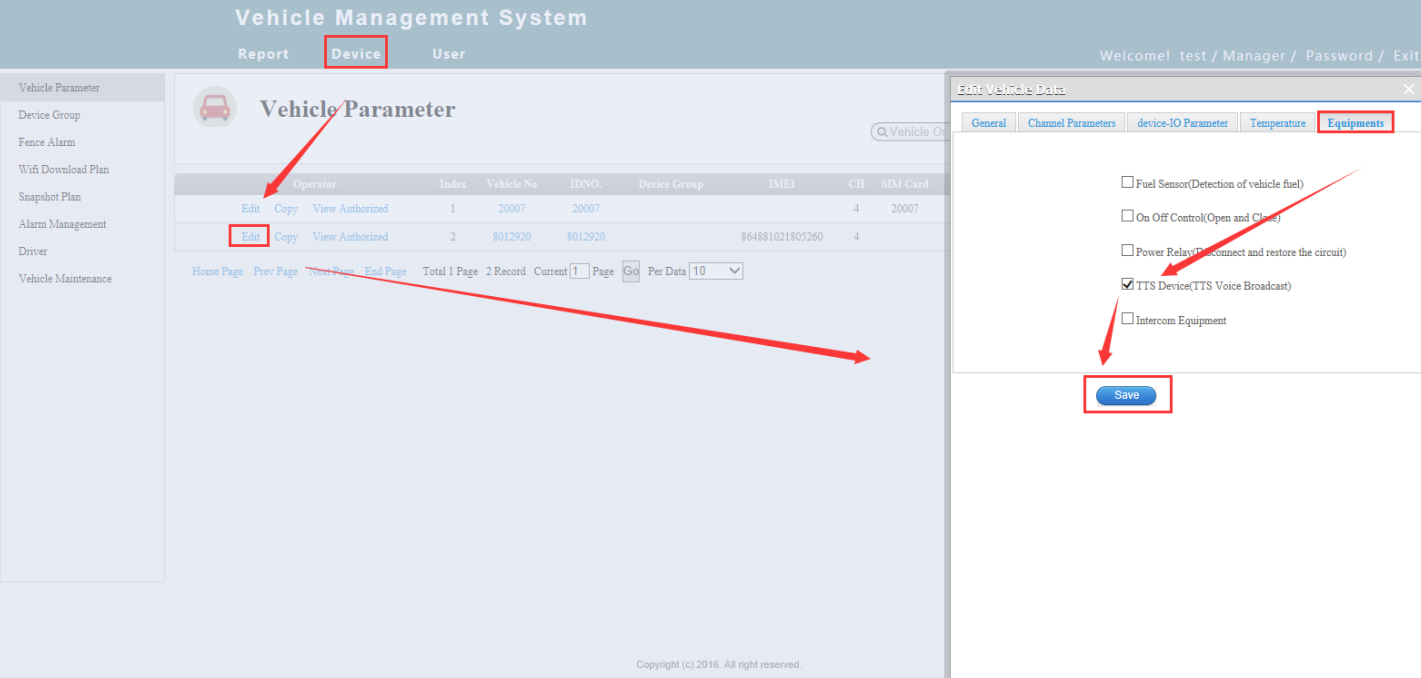This screenshot has height=678, width=1421.
Task: Open Vehicle Maintenance in sidebar
Action: tap(65, 279)
